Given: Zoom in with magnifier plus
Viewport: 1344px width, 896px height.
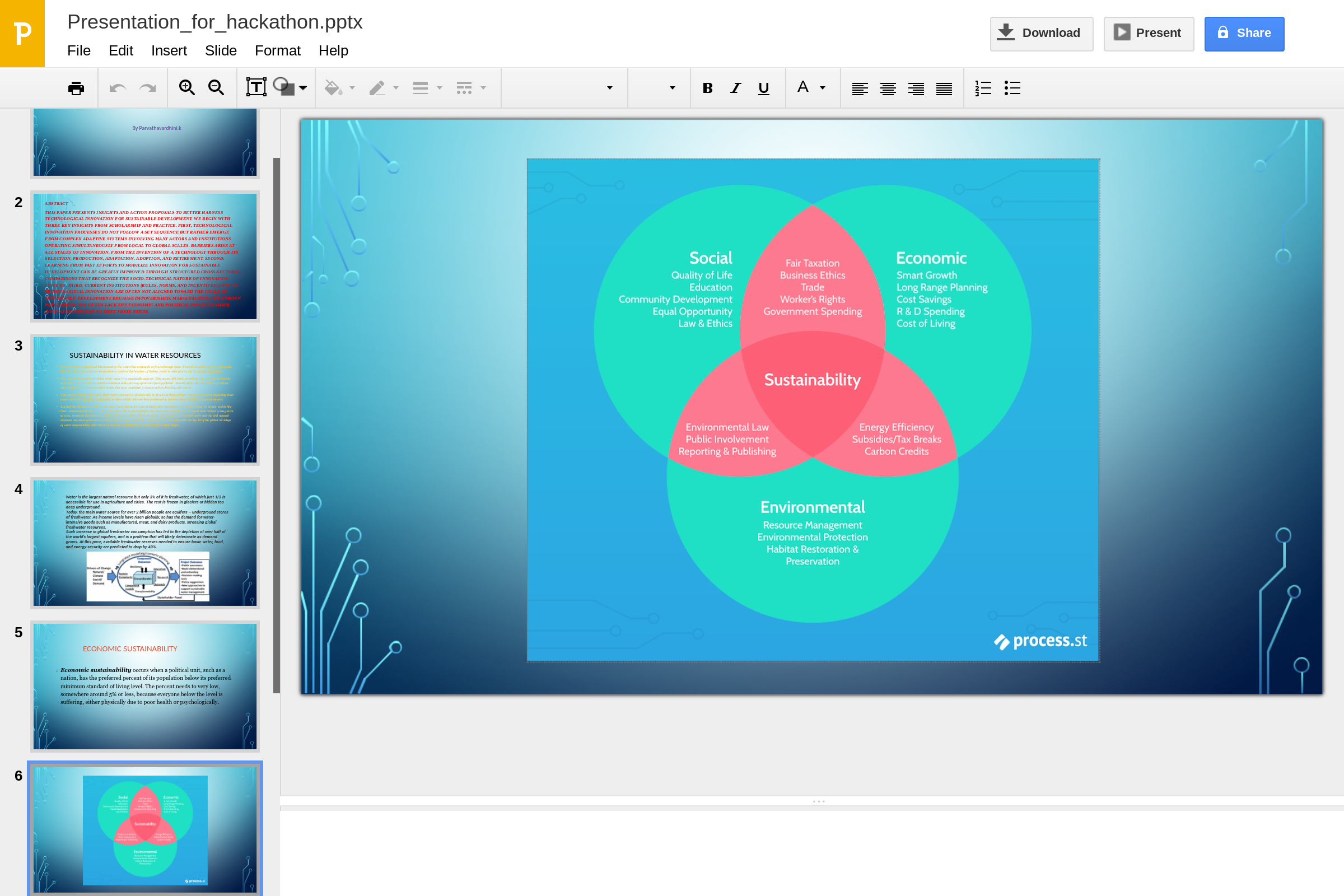Looking at the screenshot, I should click(187, 87).
